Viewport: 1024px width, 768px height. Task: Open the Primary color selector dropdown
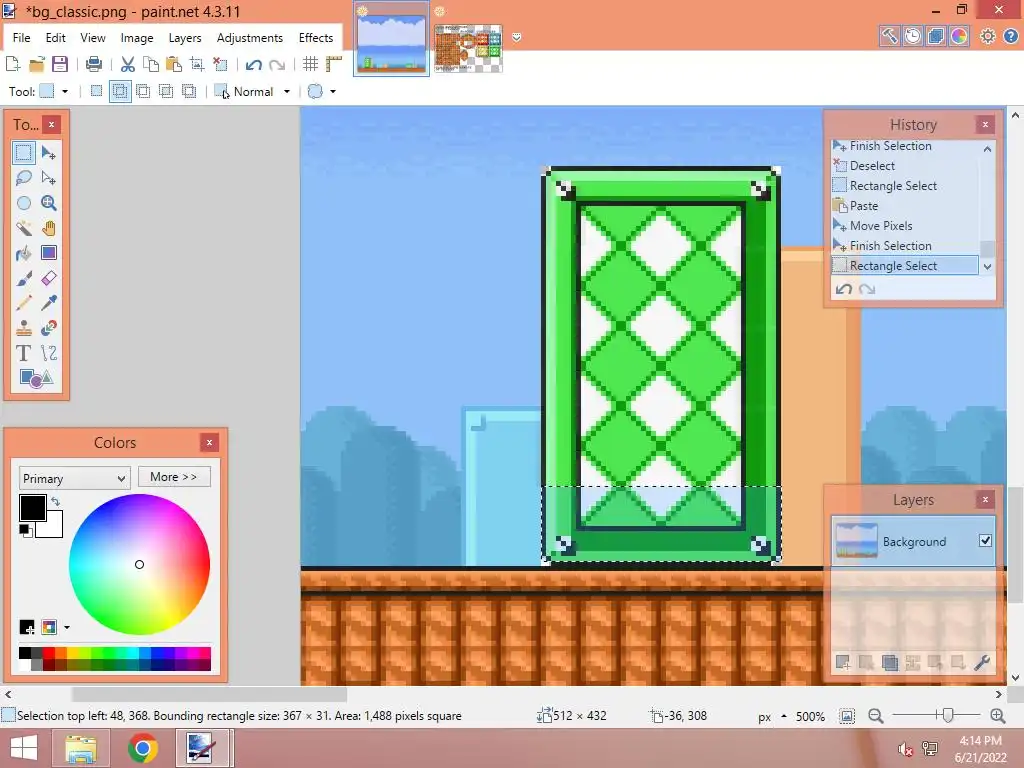coord(74,479)
